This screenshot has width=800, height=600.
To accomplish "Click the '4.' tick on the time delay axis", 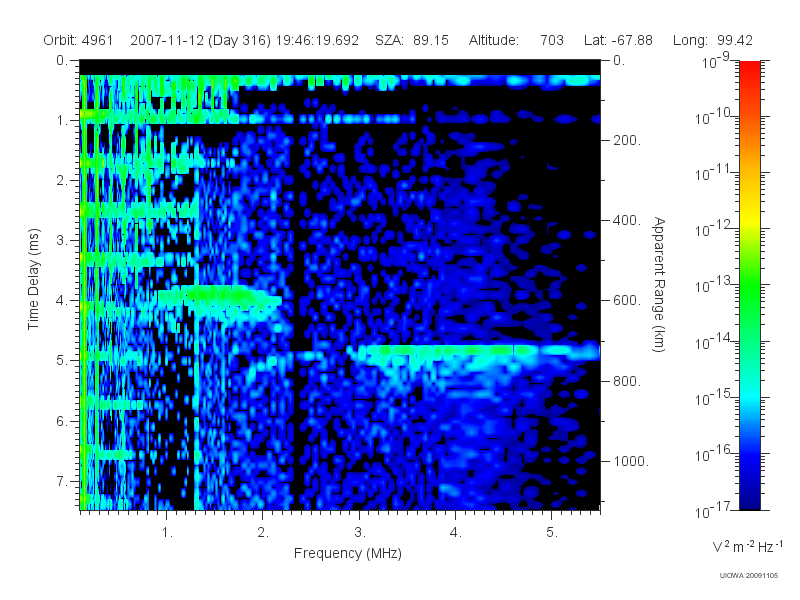I will tap(62, 301).
